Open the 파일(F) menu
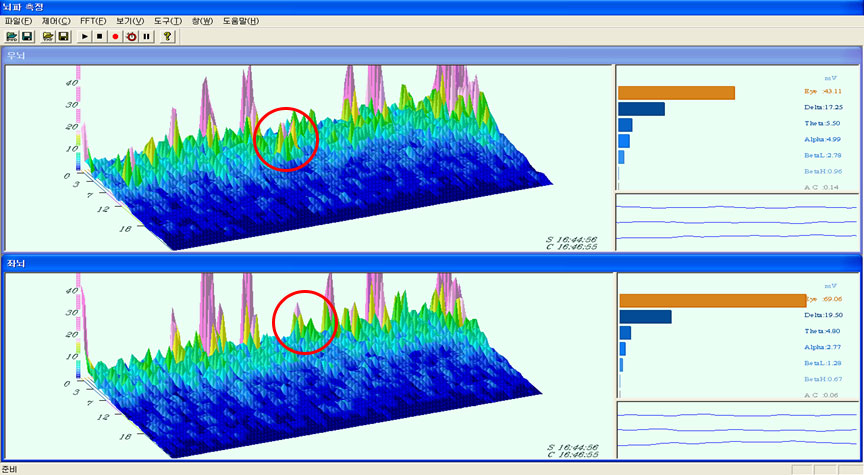 pos(18,21)
